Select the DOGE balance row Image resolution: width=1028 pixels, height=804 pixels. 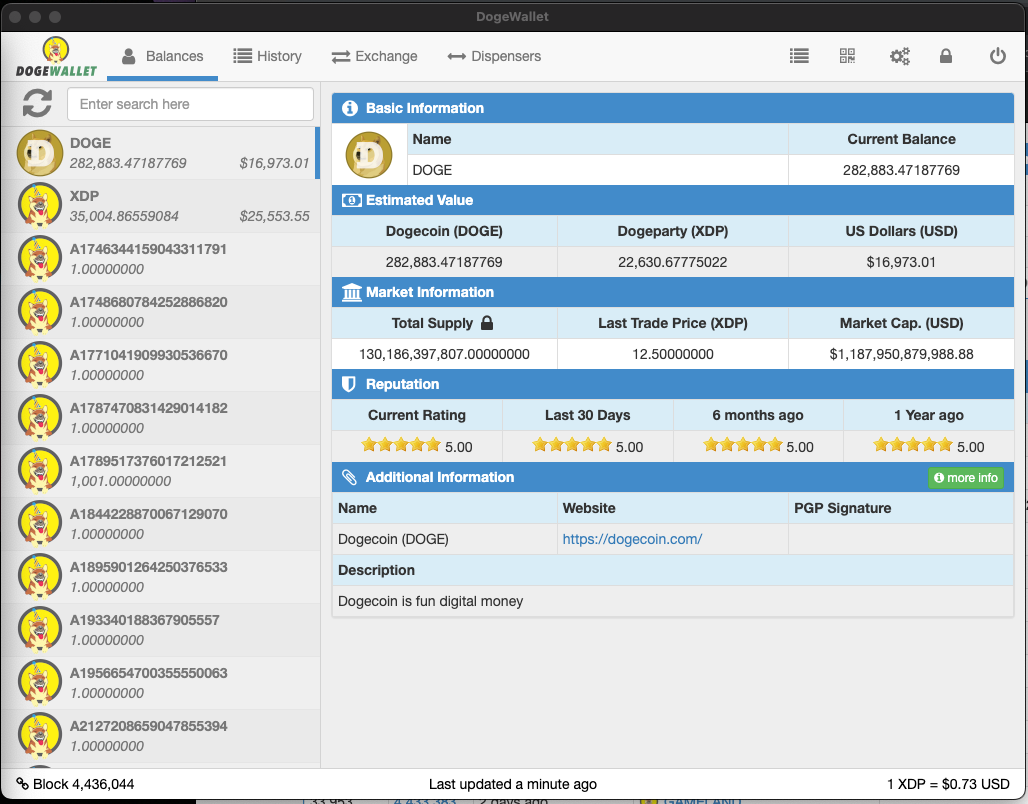click(x=160, y=153)
